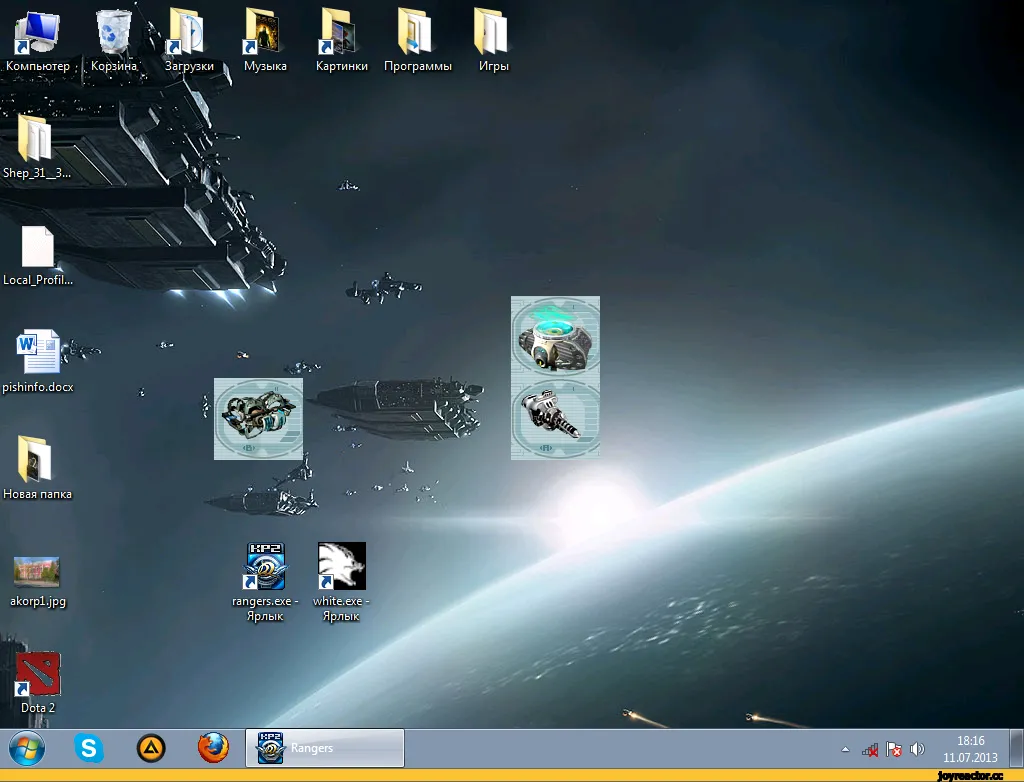Launch Firefox from the taskbar
Image resolution: width=1024 pixels, height=782 pixels.
click(214, 748)
